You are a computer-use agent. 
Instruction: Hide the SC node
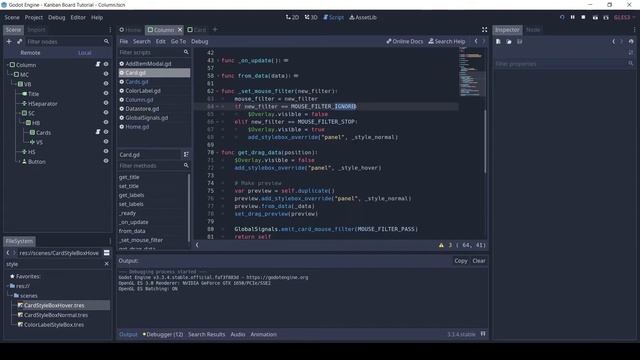click(106, 113)
